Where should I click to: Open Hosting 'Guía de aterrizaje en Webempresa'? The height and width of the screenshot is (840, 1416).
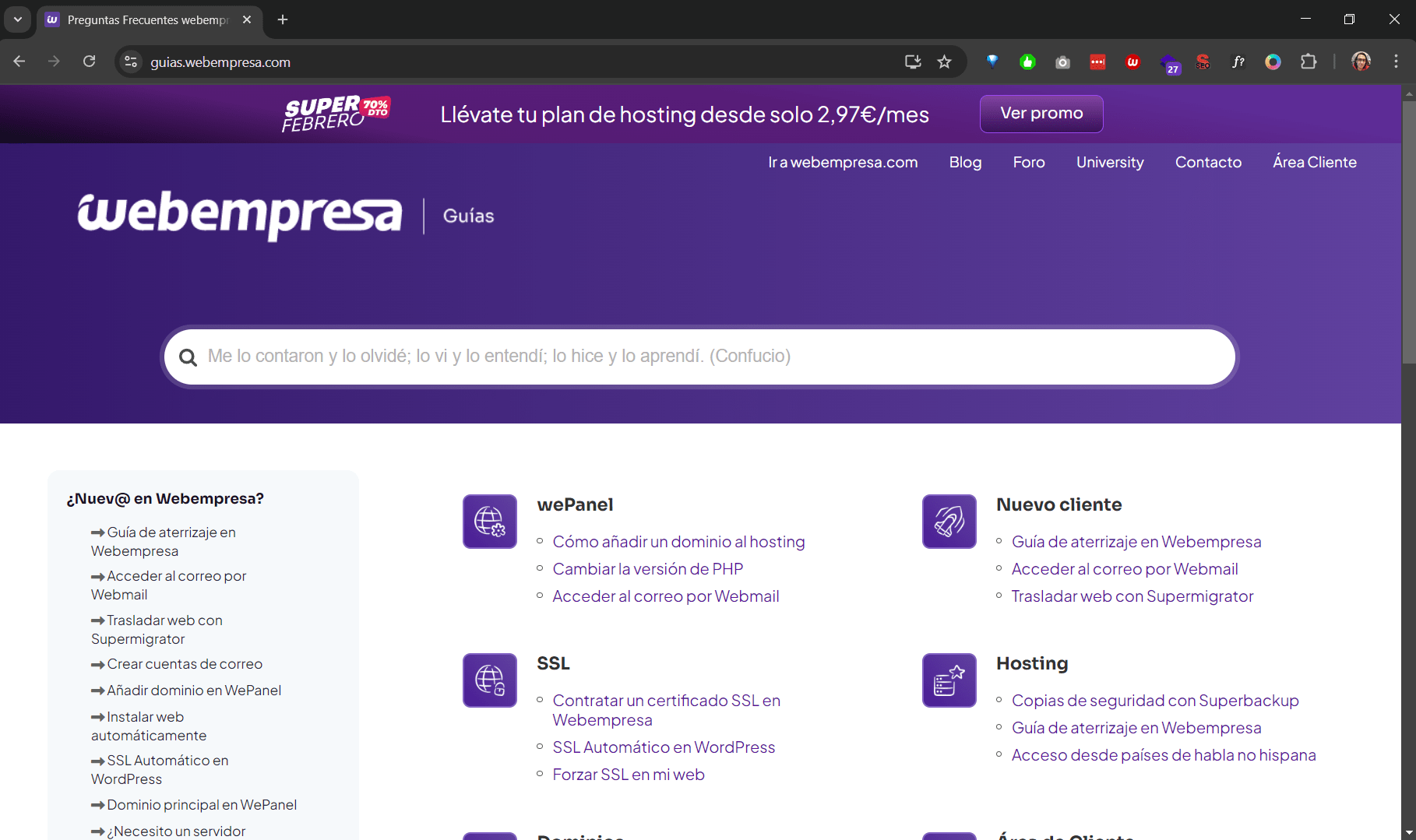pos(1136,728)
